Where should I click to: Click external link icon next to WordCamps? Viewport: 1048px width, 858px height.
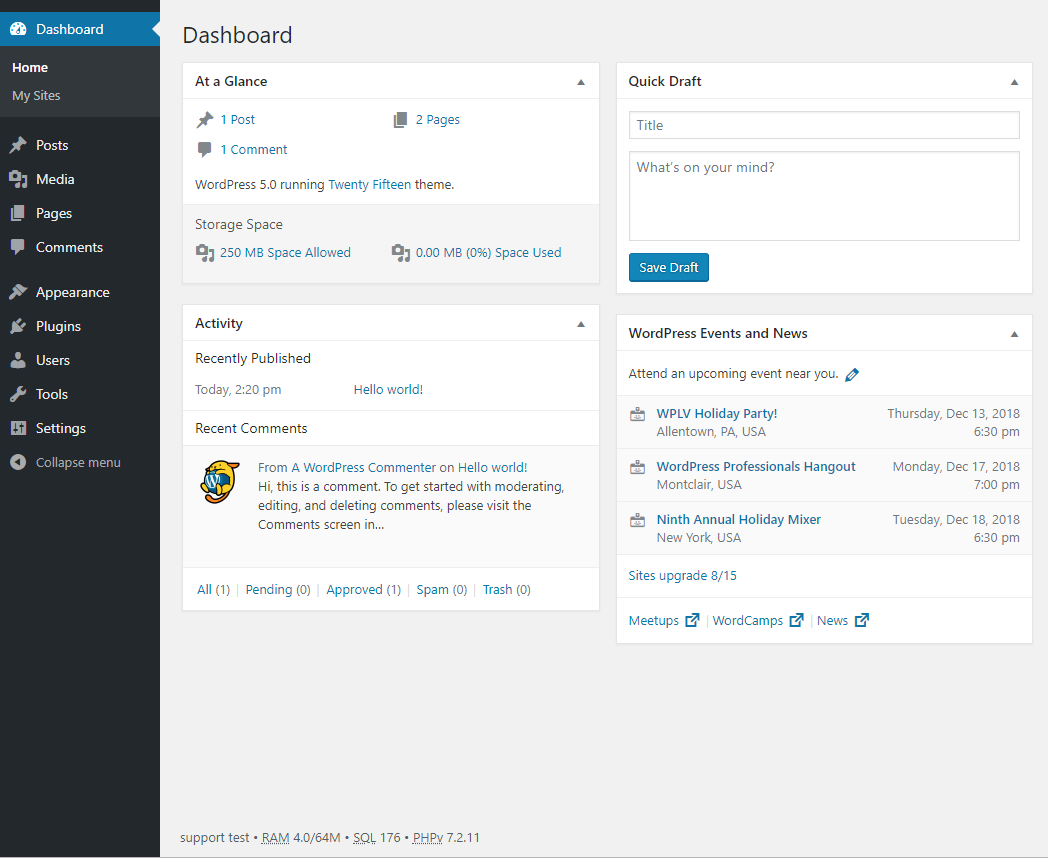coord(796,620)
